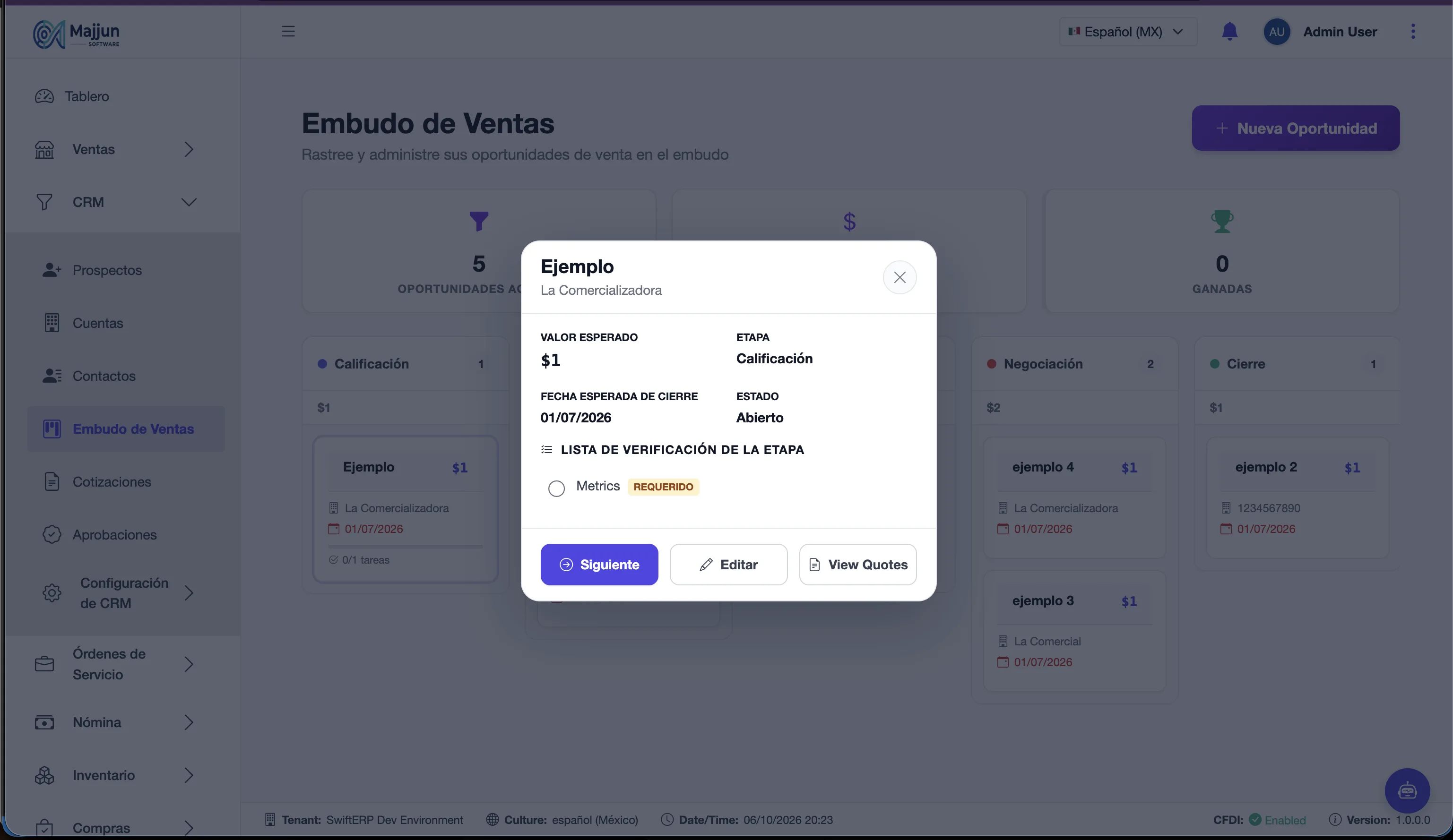Screen dimensions: 1453x840
Task: Click the Nómina cash icon
Action: pyautogui.click(x=44, y=722)
